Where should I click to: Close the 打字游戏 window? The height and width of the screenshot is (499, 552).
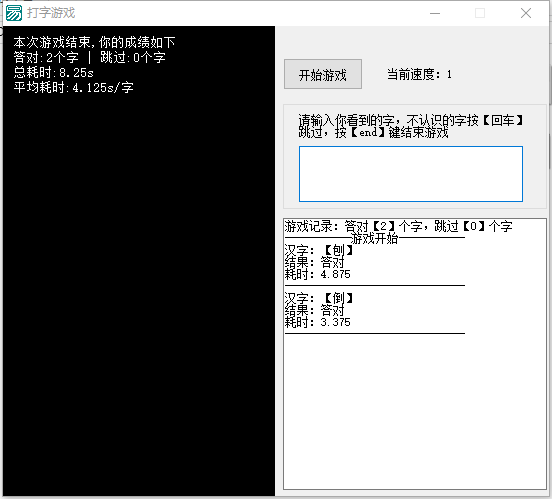[x=526, y=13]
